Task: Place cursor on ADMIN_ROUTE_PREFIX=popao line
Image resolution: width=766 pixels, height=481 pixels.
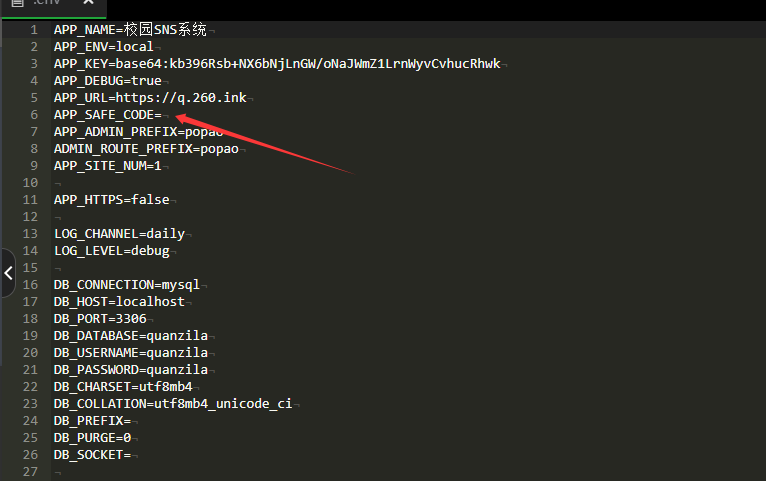Action: (x=146, y=149)
